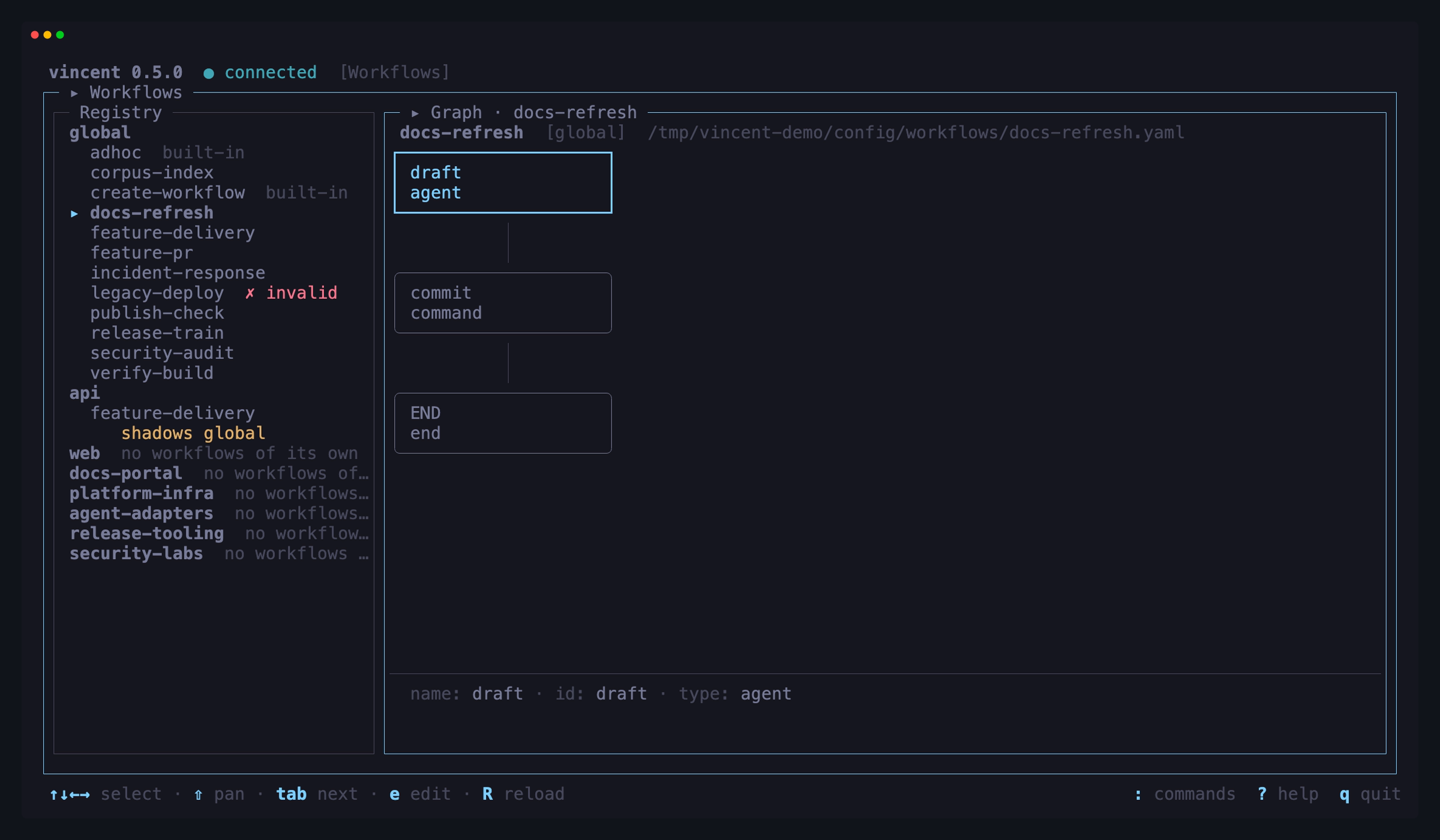
Task: Click the web group header
Action: tap(85, 453)
